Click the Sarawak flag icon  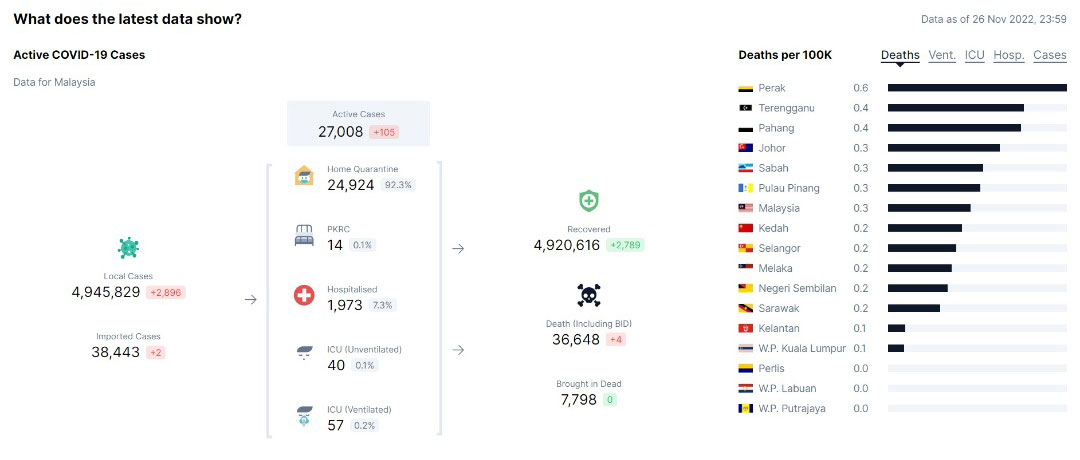745,309
